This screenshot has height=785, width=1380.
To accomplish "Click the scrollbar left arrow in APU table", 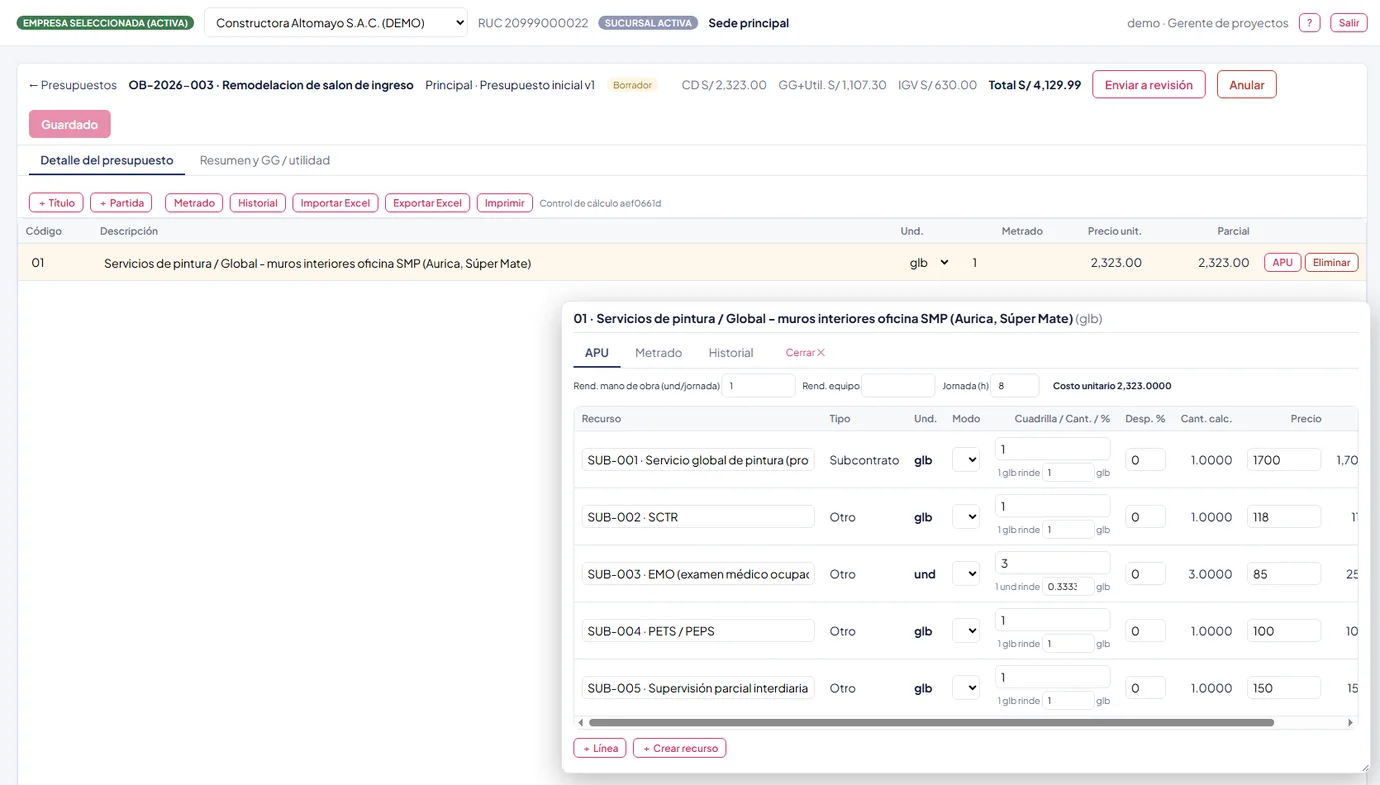I will 581,722.
